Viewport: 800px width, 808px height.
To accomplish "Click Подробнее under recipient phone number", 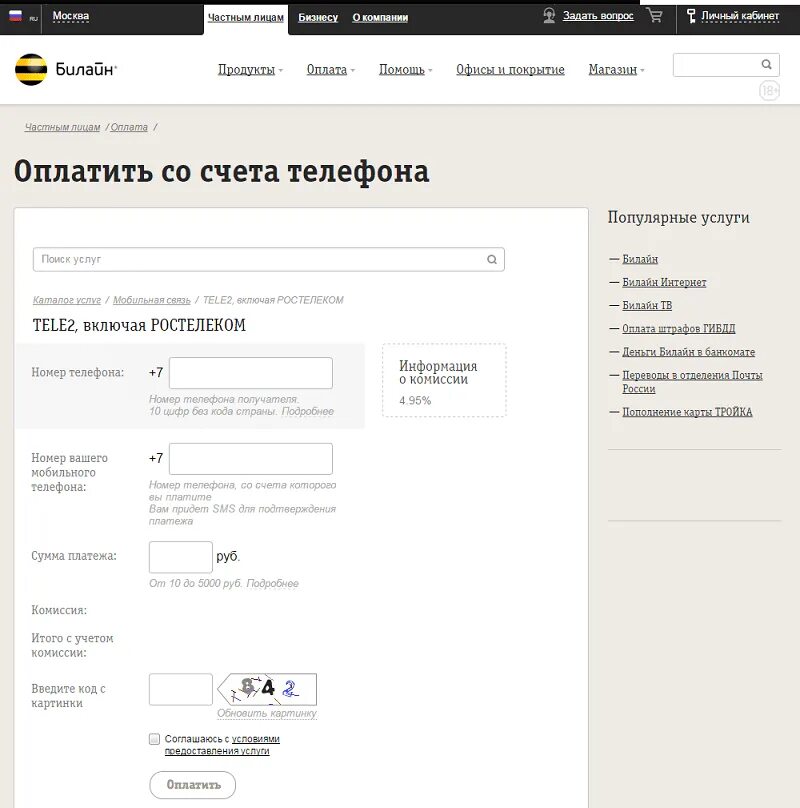I will 308,411.
